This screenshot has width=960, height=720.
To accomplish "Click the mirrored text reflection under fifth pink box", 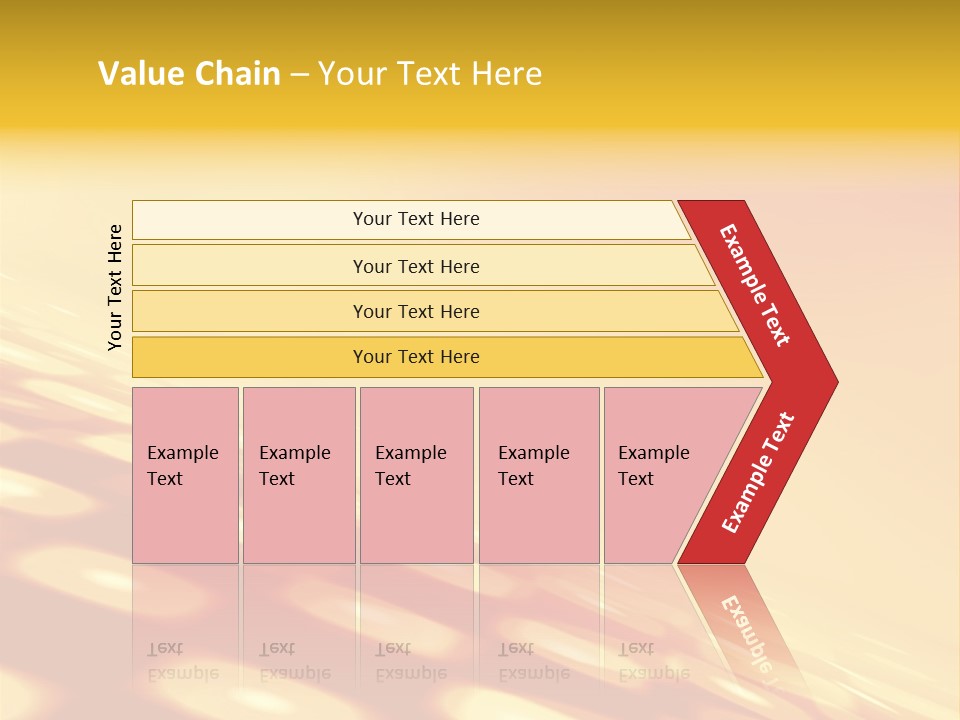I will pyautogui.click(x=652, y=661).
